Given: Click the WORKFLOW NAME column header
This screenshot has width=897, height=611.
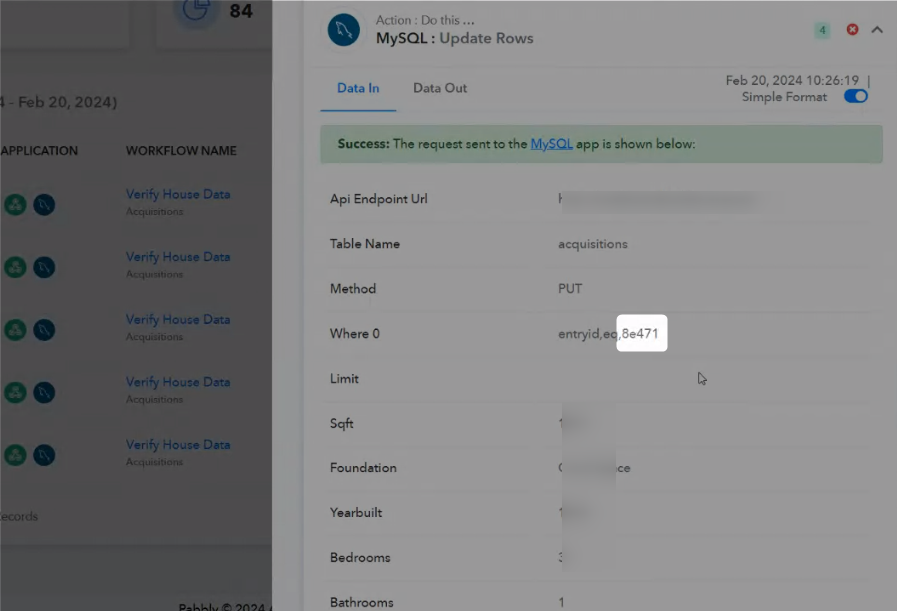Looking at the screenshot, I should point(181,150).
